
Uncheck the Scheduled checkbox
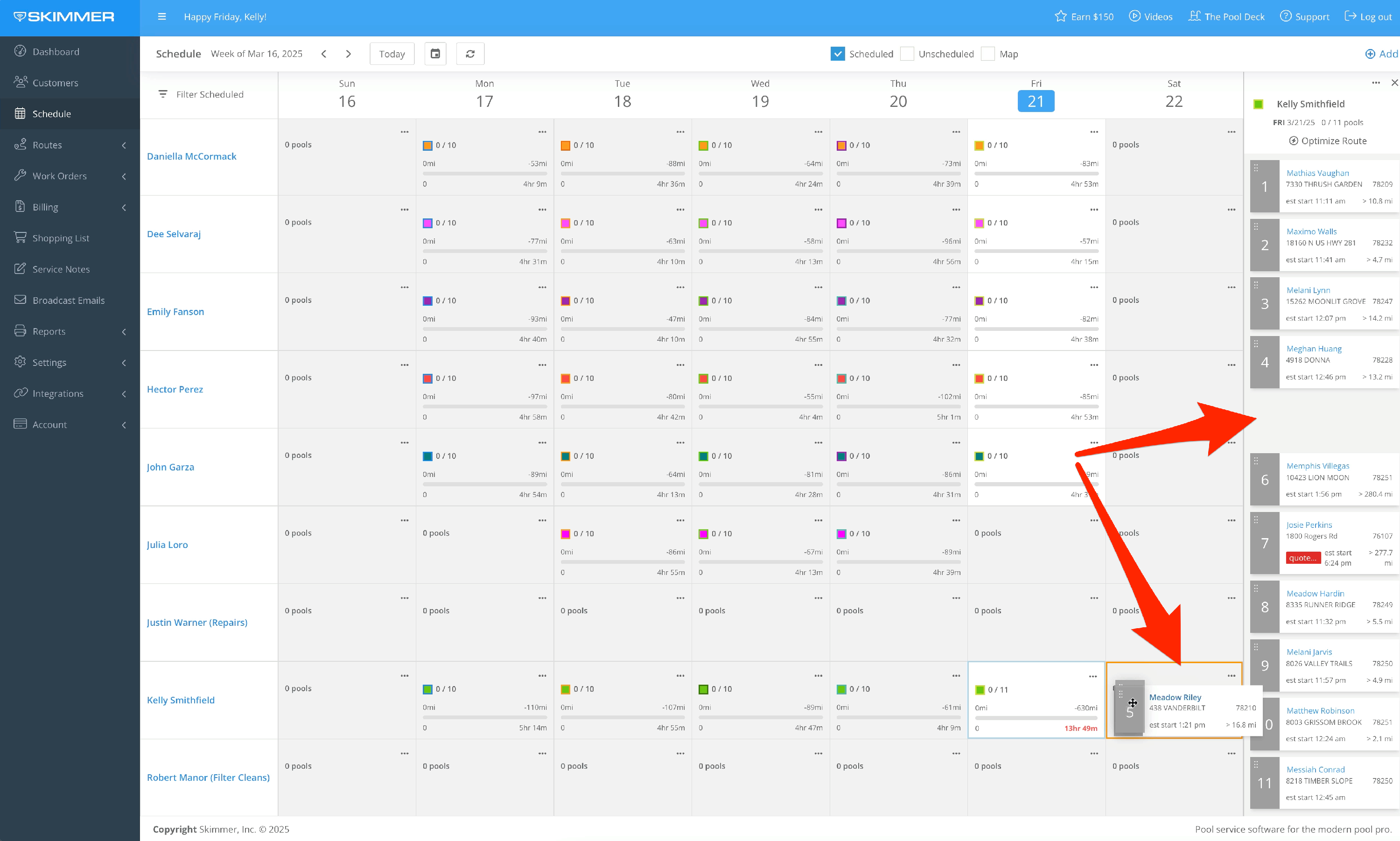pyautogui.click(x=837, y=54)
